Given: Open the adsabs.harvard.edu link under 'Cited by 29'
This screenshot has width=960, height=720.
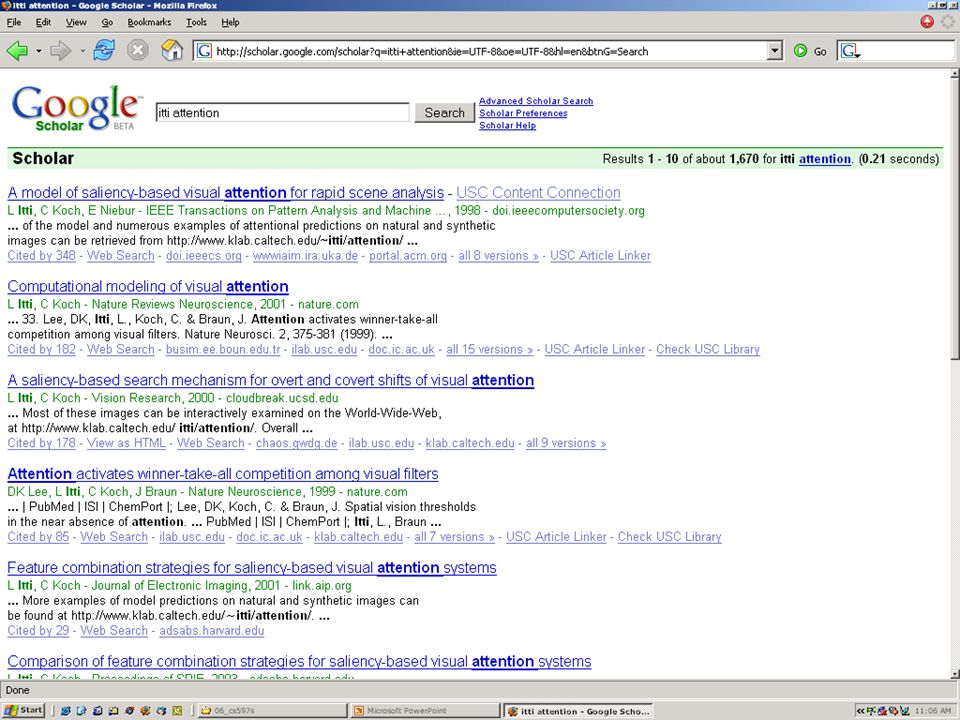Looking at the screenshot, I should pos(212,631).
